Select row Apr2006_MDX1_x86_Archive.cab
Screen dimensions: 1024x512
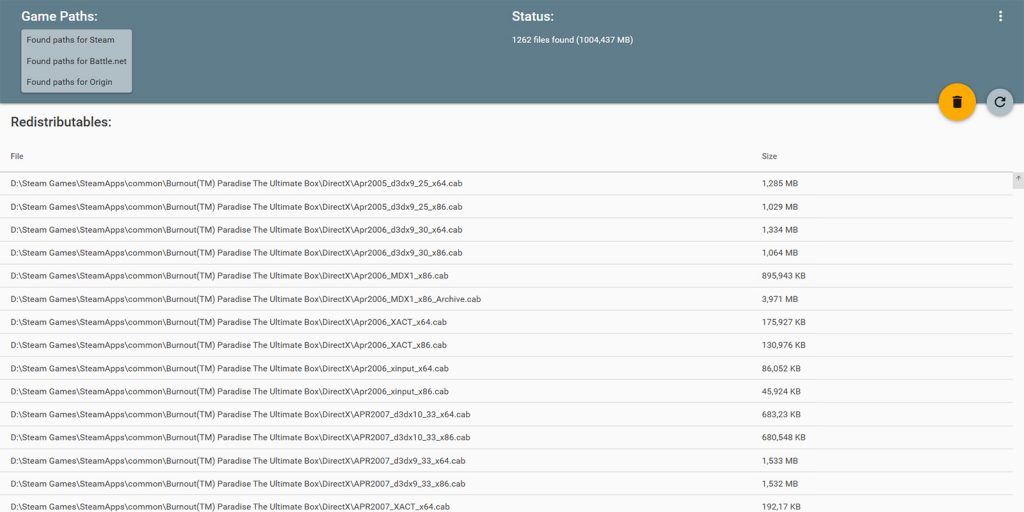pos(506,299)
